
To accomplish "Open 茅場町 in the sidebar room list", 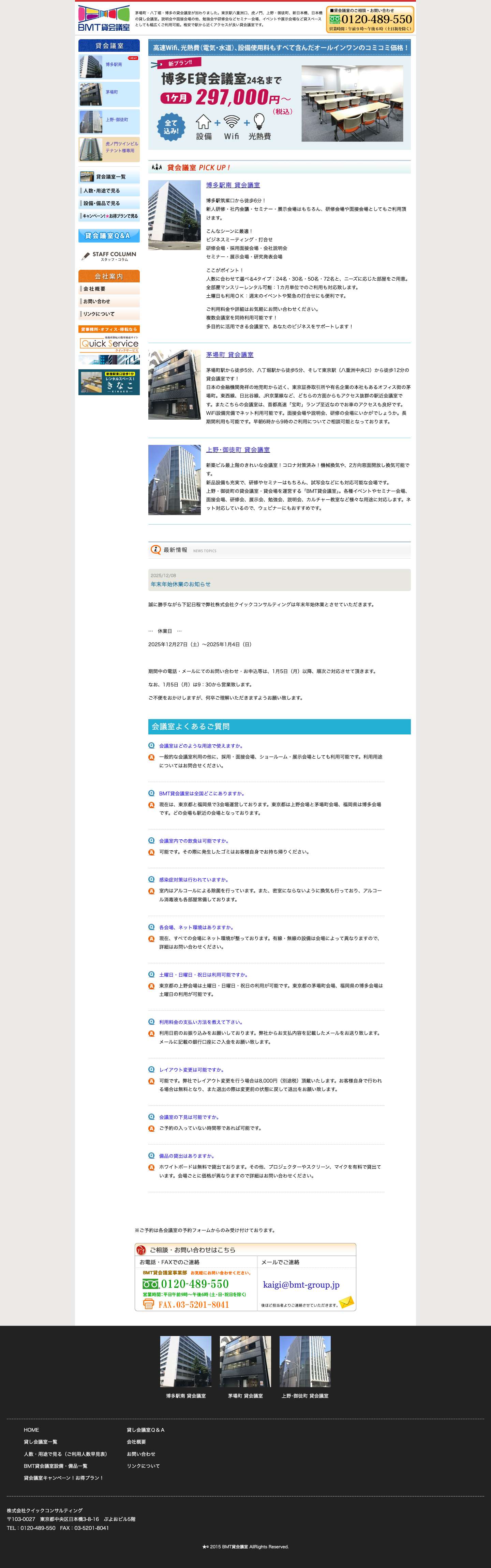I will pyautogui.click(x=109, y=94).
